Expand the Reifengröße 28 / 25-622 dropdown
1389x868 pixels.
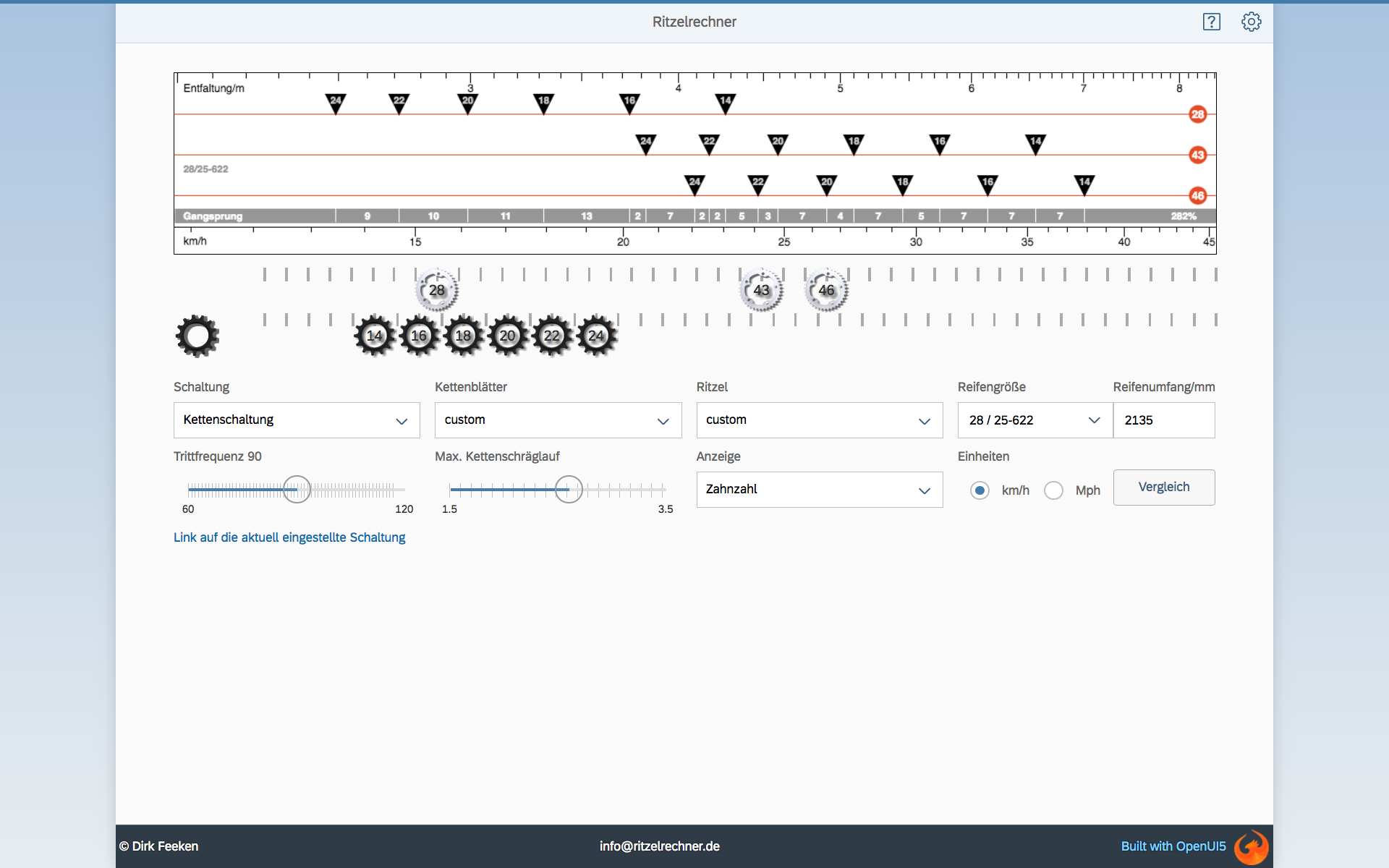(1035, 420)
